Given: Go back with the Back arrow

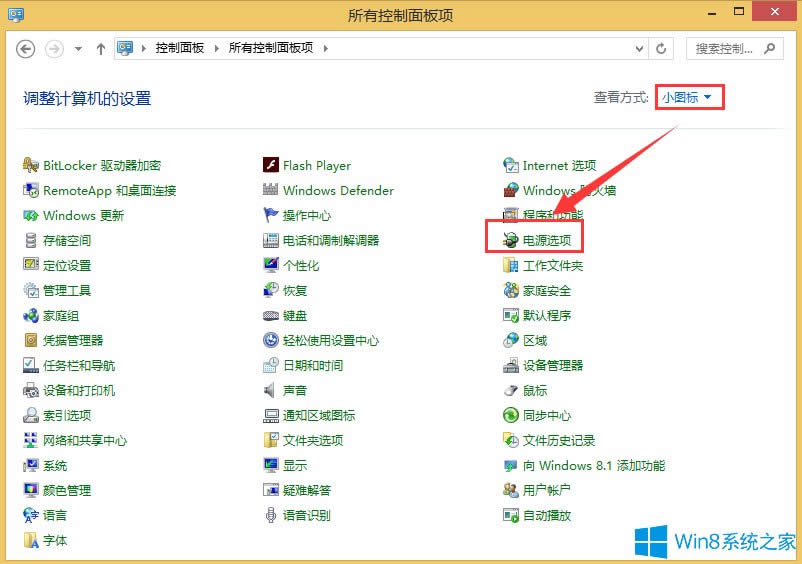Looking at the screenshot, I should point(26,49).
